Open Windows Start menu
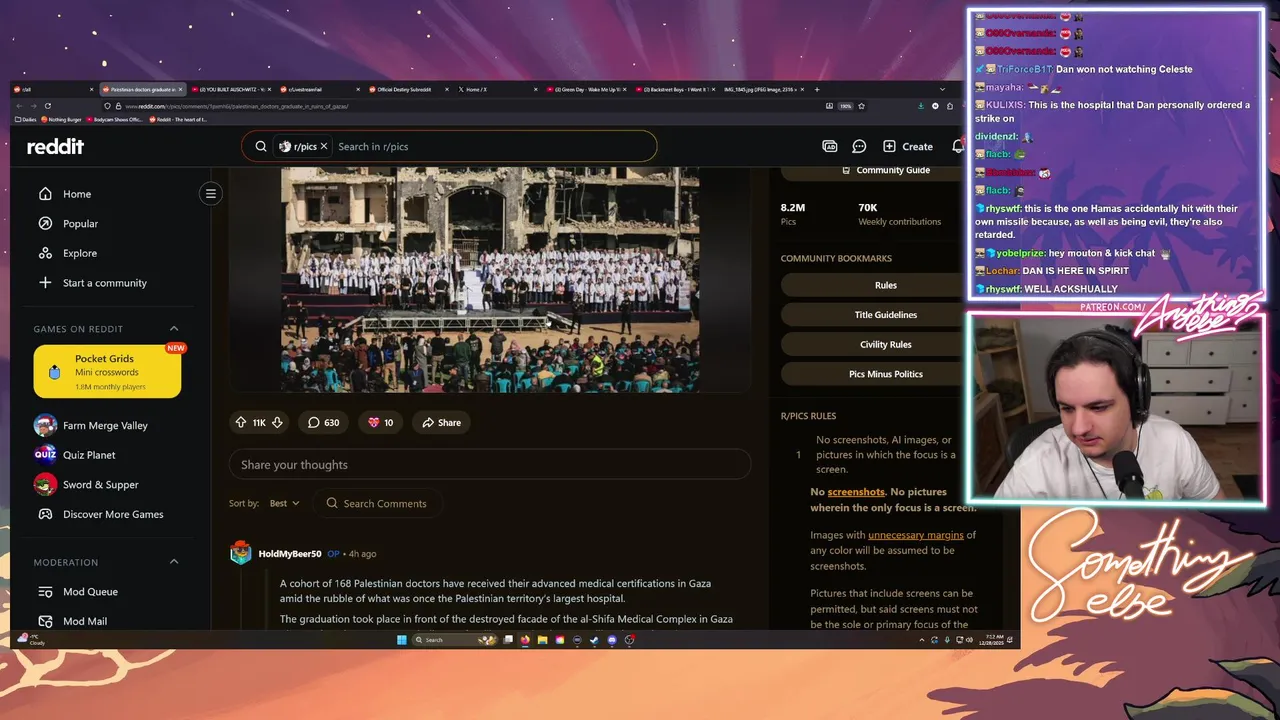1280x720 pixels. pyautogui.click(x=402, y=640)
